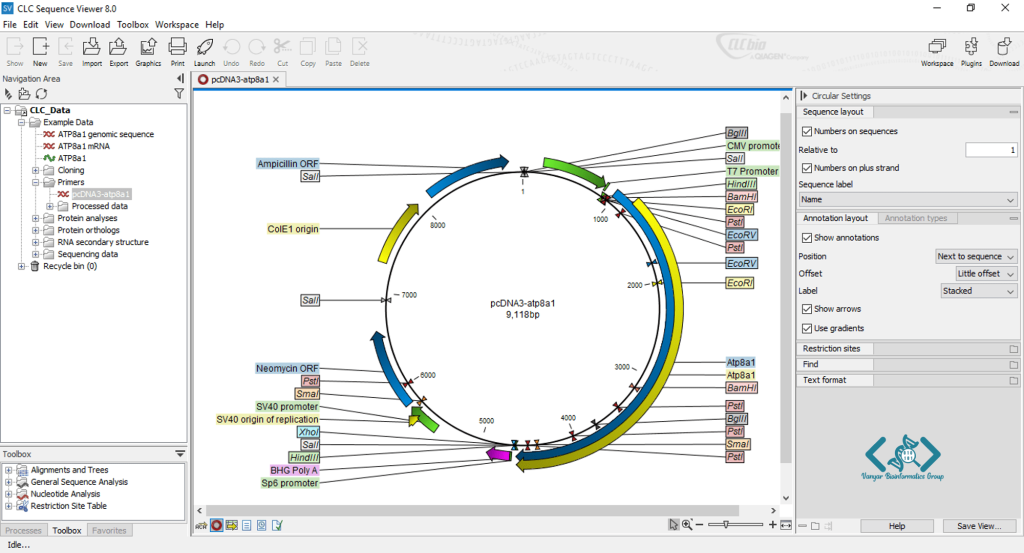Click the zoom slider handle

click(726, 524)
